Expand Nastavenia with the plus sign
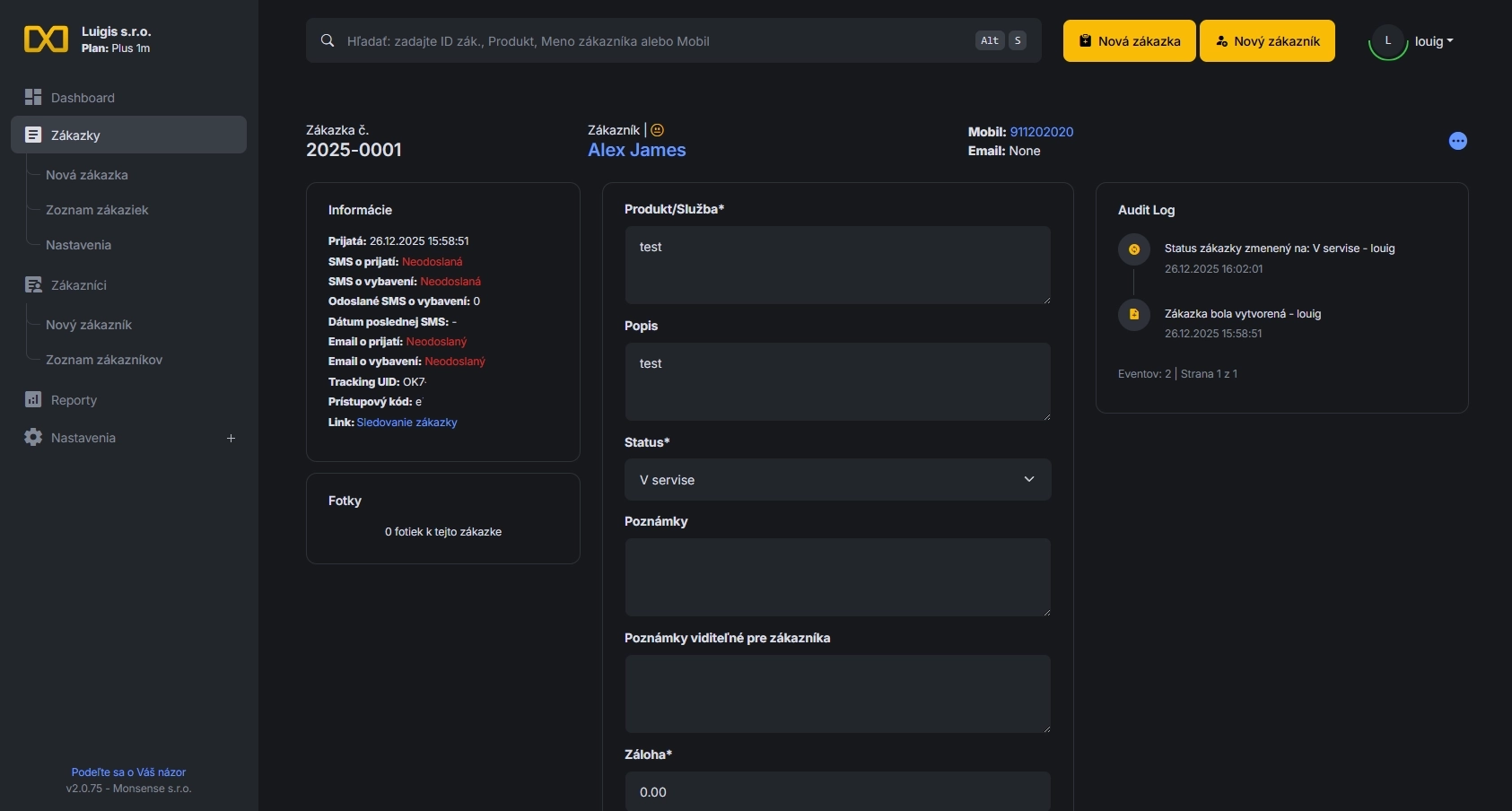 (x=231, y=438)
